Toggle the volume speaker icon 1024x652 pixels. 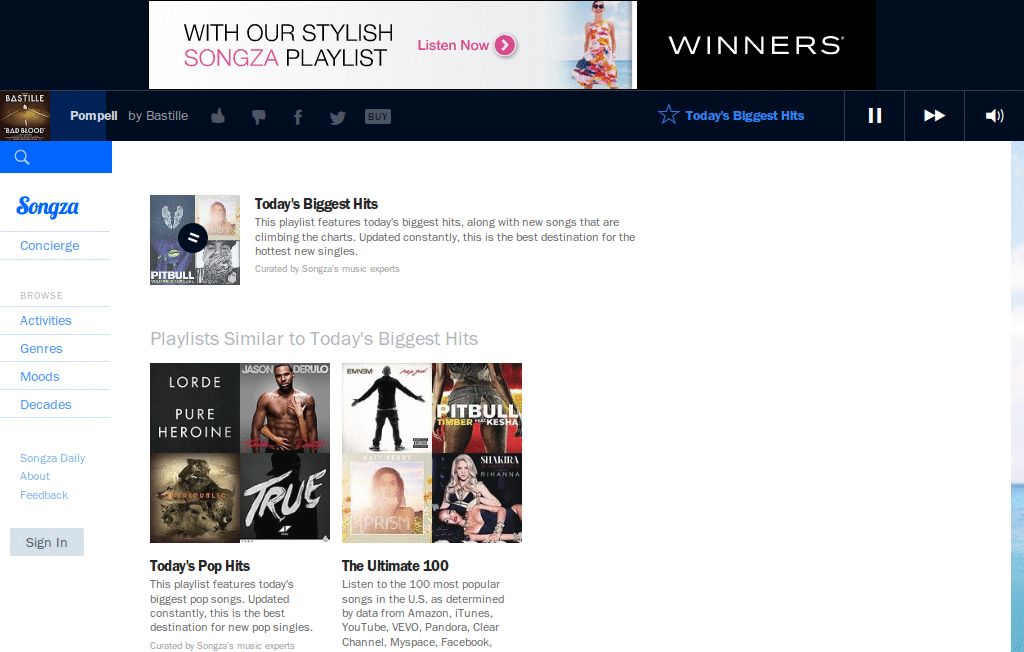point(994,116)
